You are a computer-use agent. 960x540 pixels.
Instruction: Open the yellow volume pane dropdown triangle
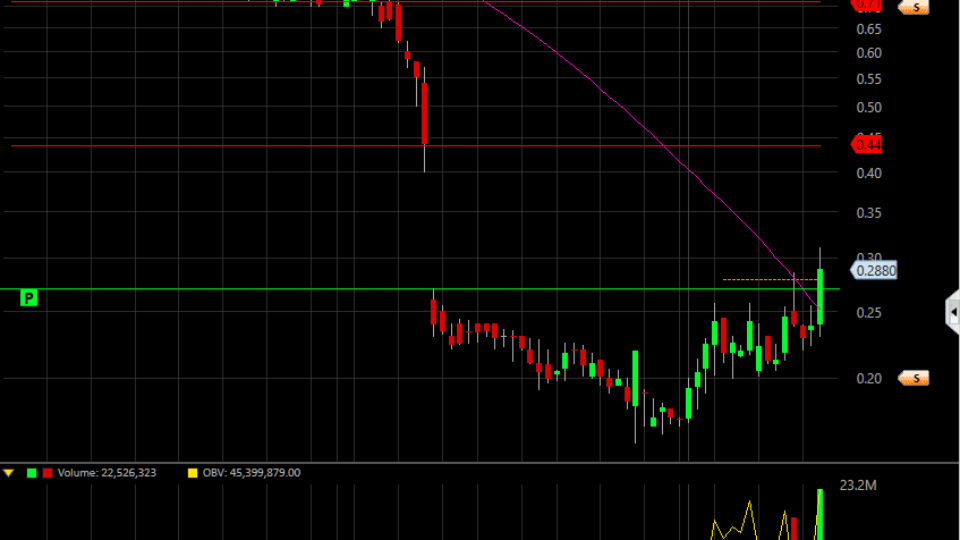(9, 473)
